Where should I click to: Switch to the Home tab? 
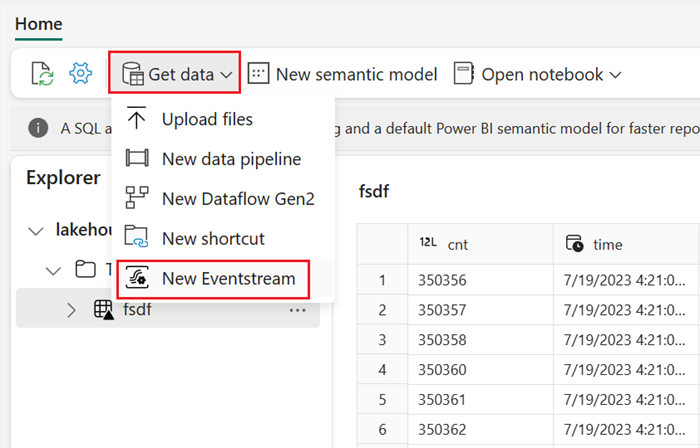click(x=38, y=24)
